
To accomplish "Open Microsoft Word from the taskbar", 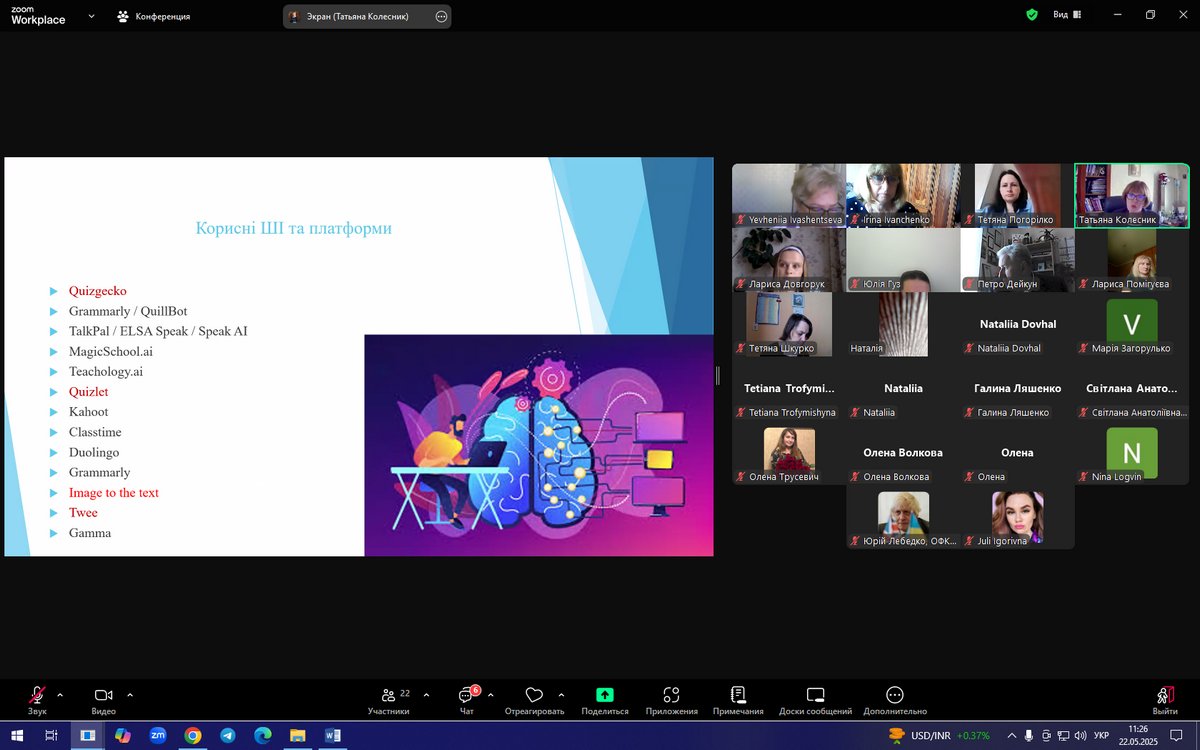I will [333, 735].
